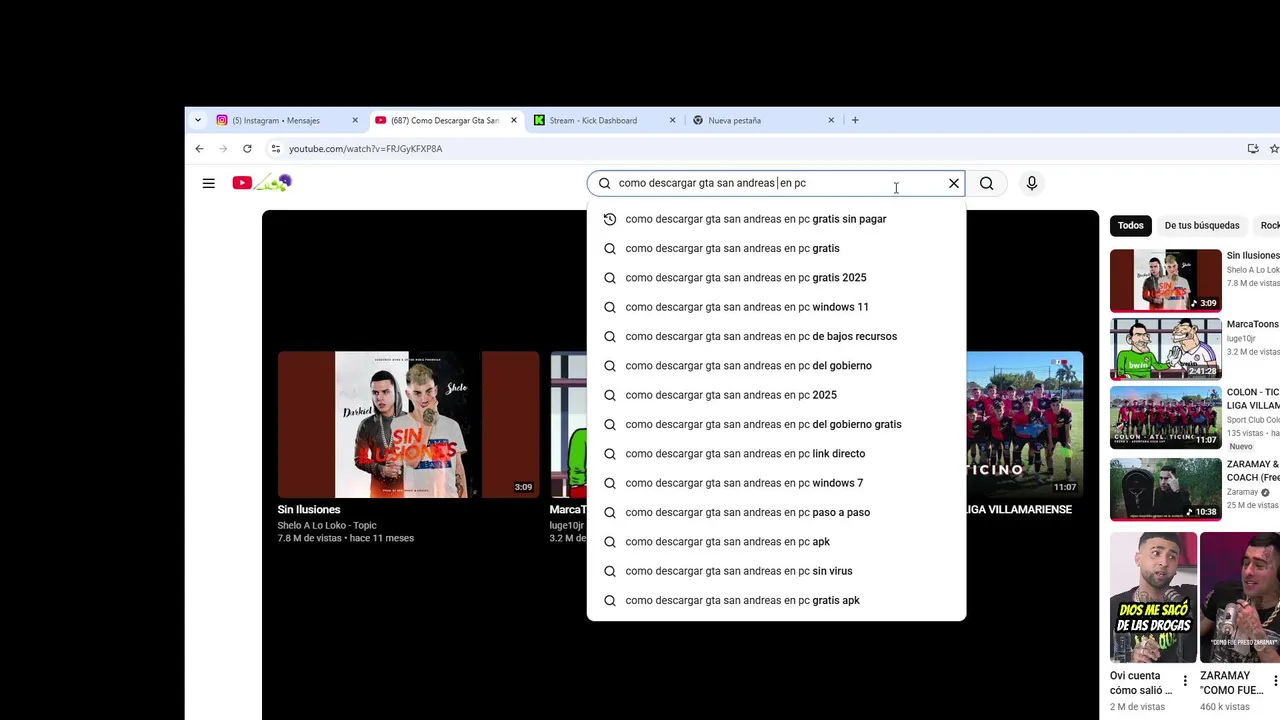Open a new browser tab
The width and height of the screenshot is (1280, 720).
coord(855,120)
